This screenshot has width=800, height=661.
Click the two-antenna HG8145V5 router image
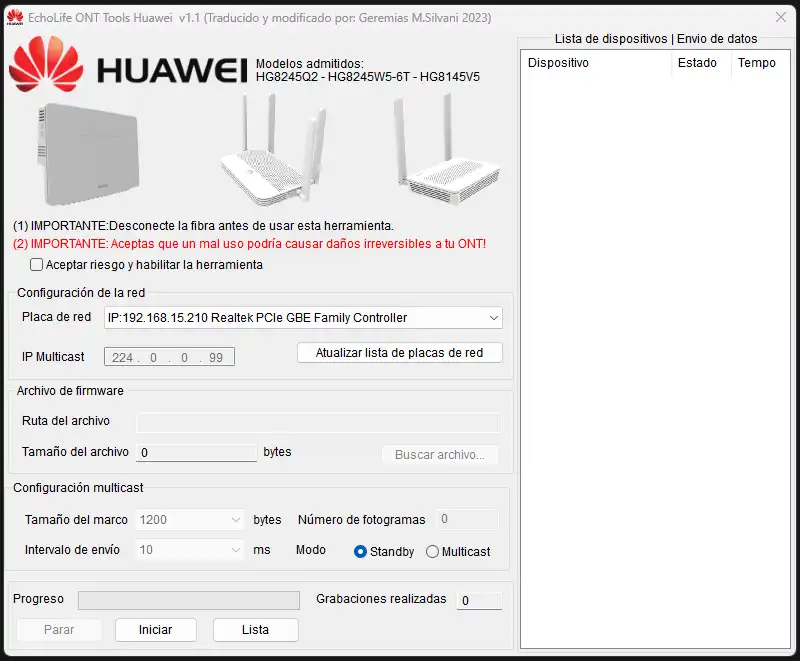[x=445, y=149]
